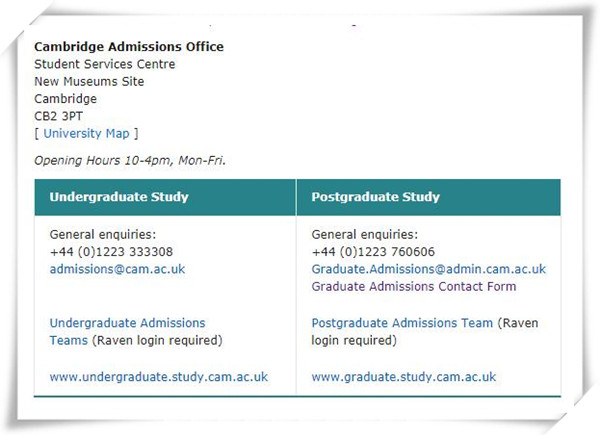Viewport: 600px width, 435px height.
Task: Go to www.graduate.study.cam.ac.uk
Action: [x=404, y=377]
